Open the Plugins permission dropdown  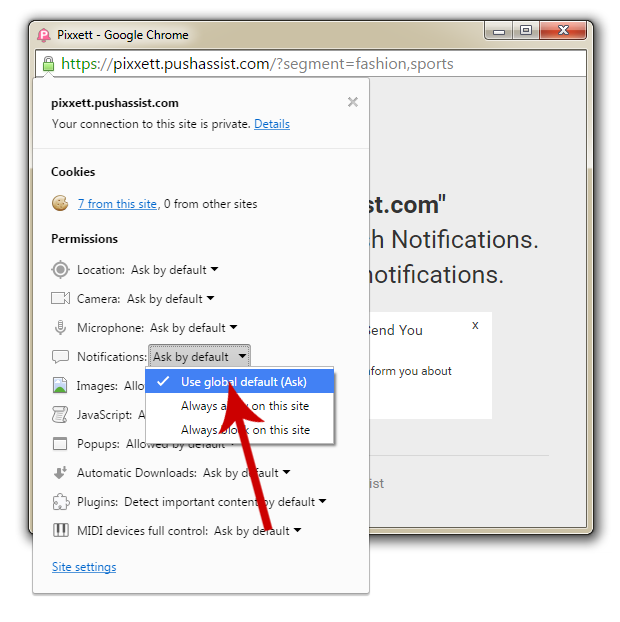pyautogui.click(x=225, y=502)
